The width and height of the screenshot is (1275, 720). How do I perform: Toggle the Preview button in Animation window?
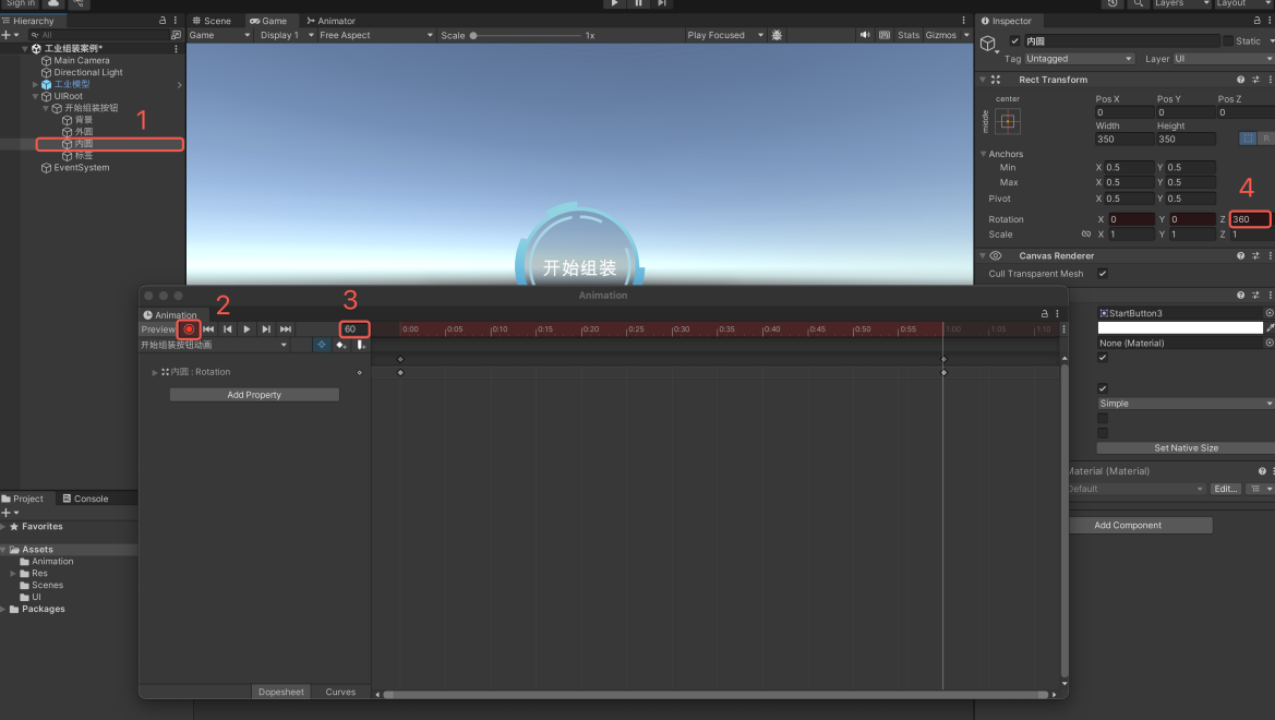[158, 329]
